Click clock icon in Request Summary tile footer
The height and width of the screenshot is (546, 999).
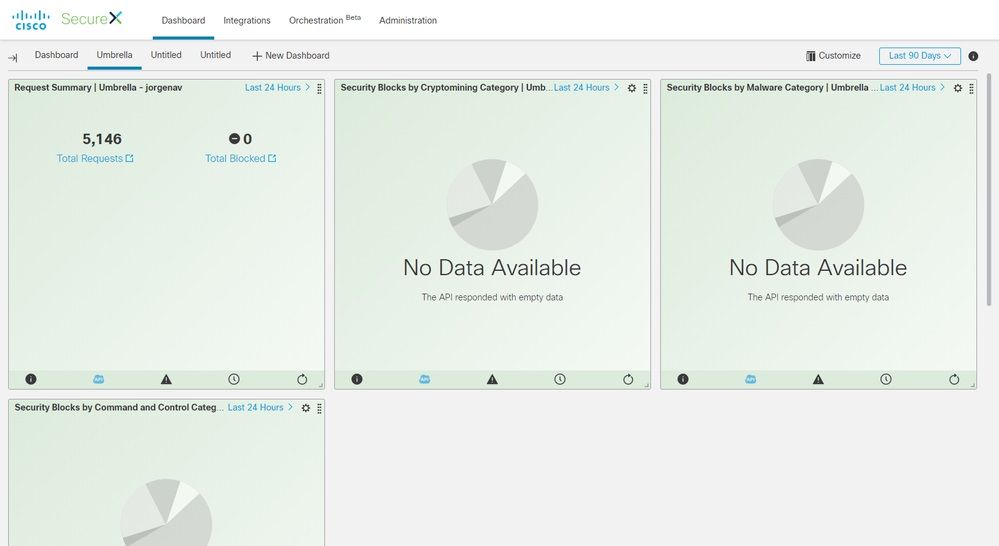tap(234, 379)
